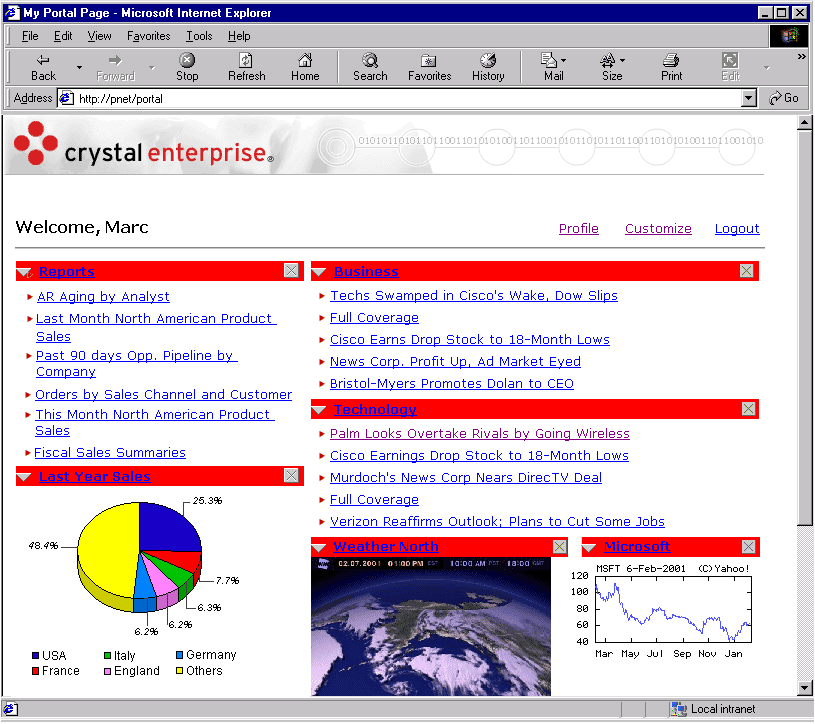Screen dimensions: 815x724
Task: Click the Back toolbar button
Action: pyautogui.click(x=43, y=68)
